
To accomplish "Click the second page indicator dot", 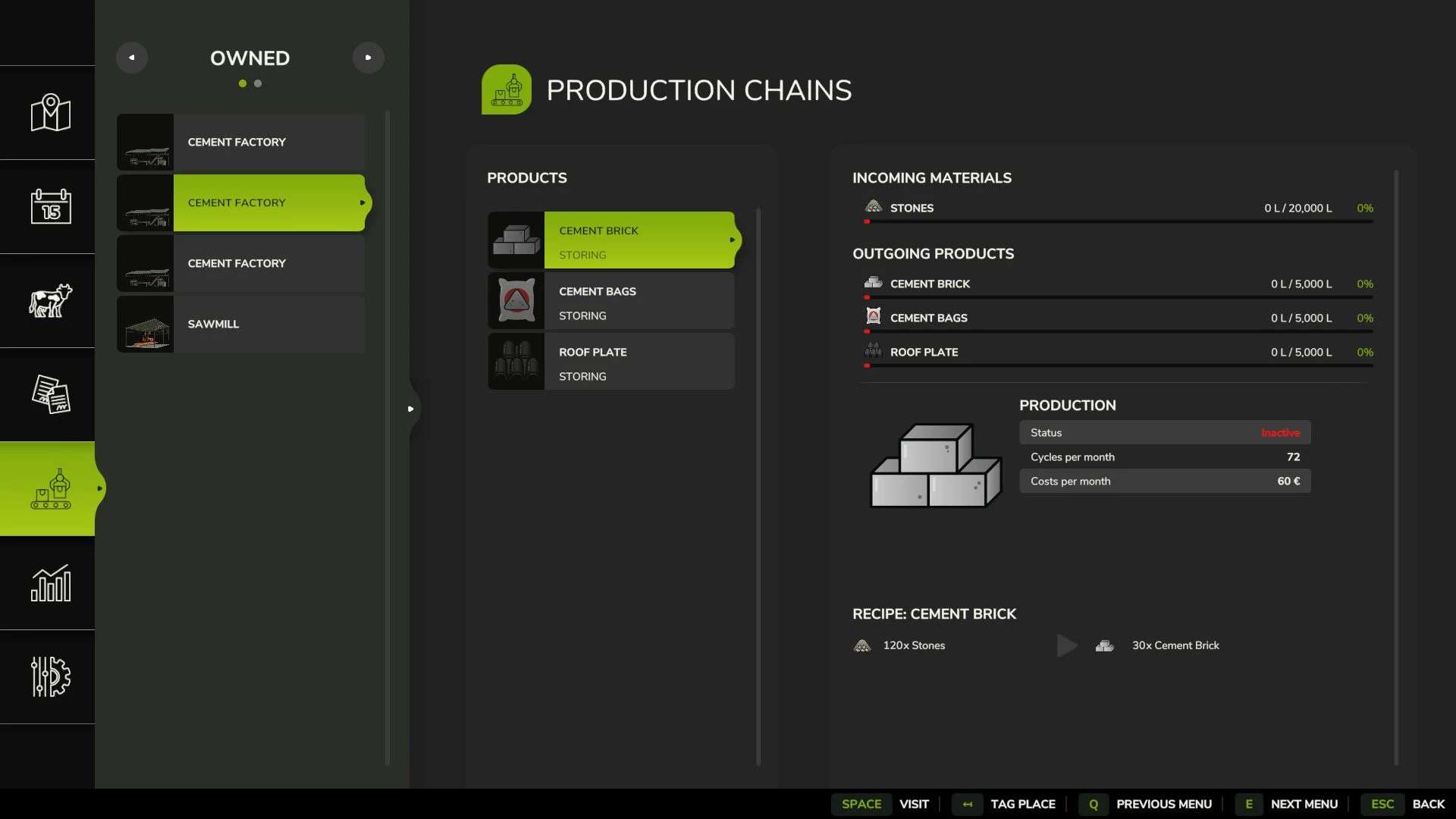I will [x=258, y=83].
